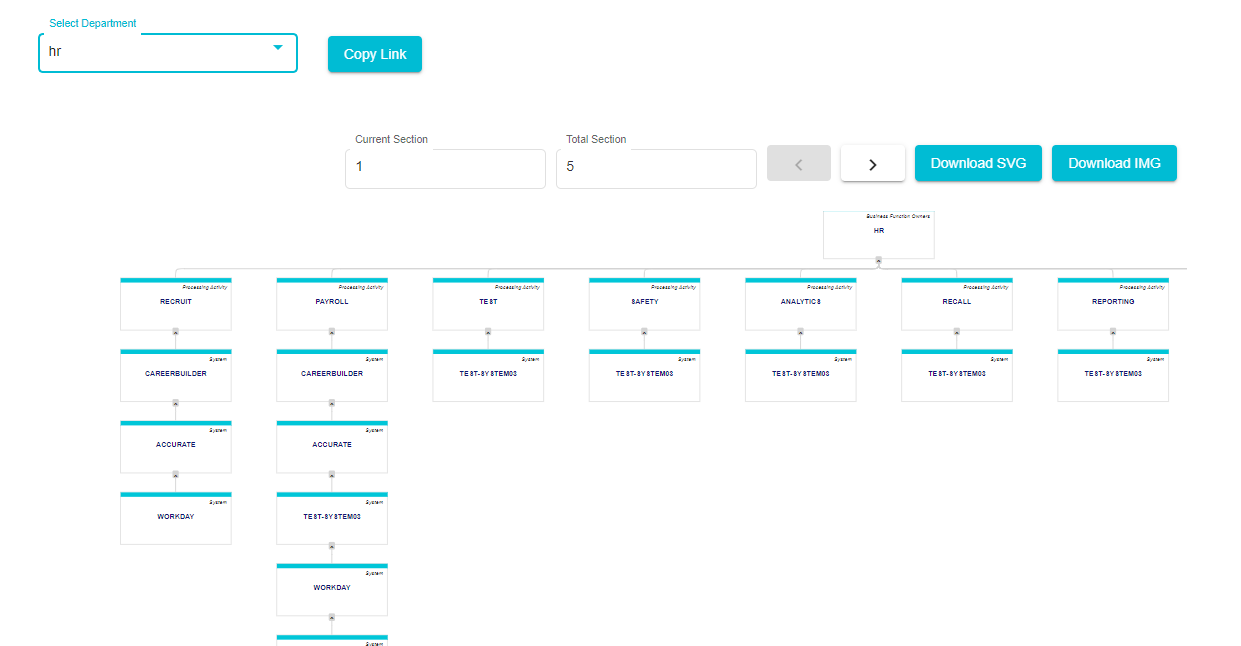
Task: Collapse CAREERBUILDER under RECRUIT
Action: click(176, 403)
